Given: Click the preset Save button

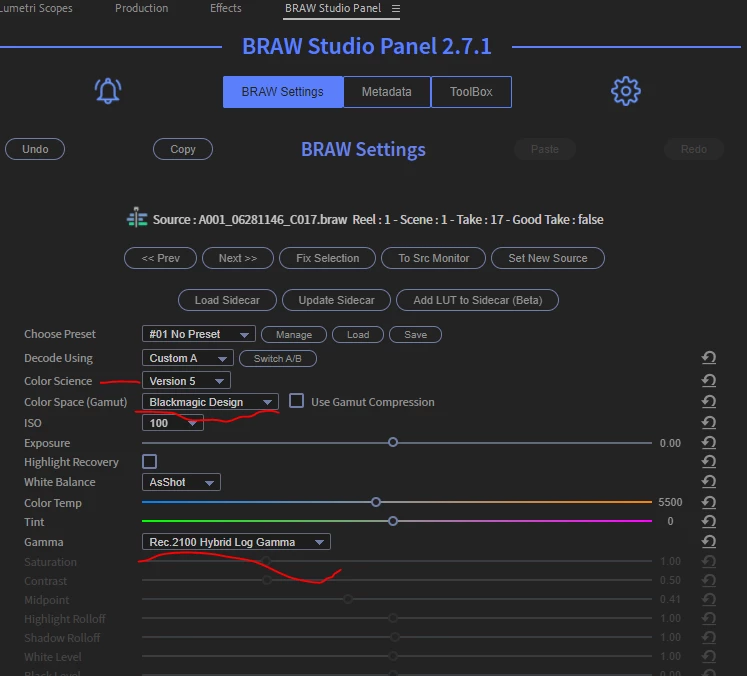Looking at the screenshot, I should point(415,334).
